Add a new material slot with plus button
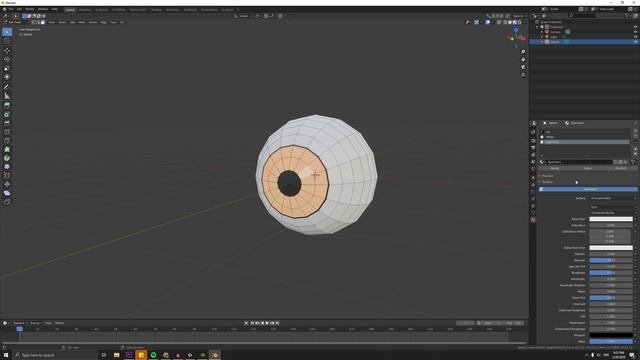This screenshot has width=640, height=360. (635, 132)
